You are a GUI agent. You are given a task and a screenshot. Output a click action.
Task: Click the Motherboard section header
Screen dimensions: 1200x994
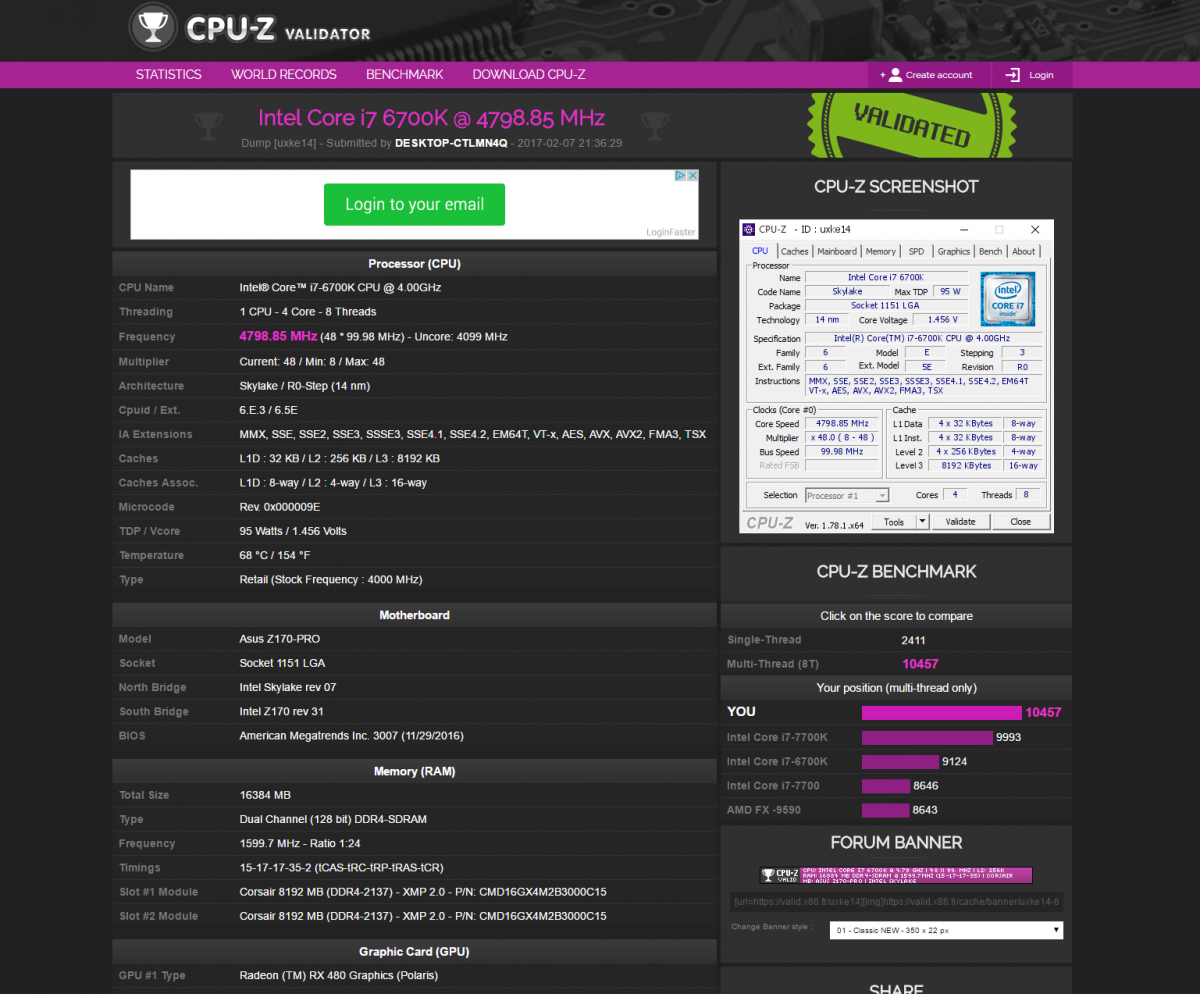[x=414, y=615]
